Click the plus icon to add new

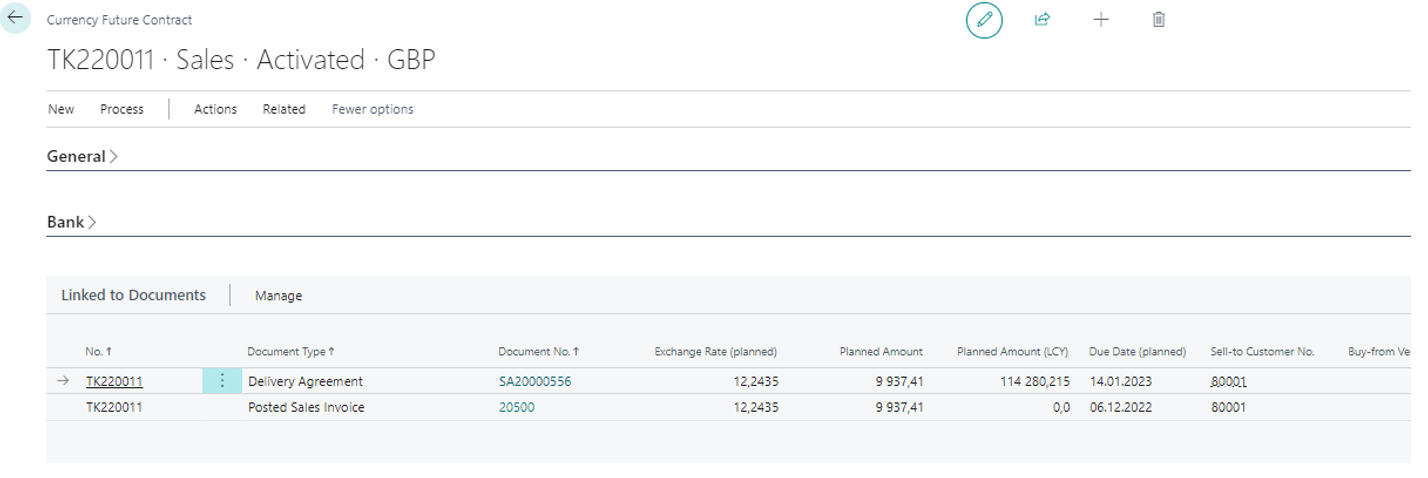[x=1101, y=20]
